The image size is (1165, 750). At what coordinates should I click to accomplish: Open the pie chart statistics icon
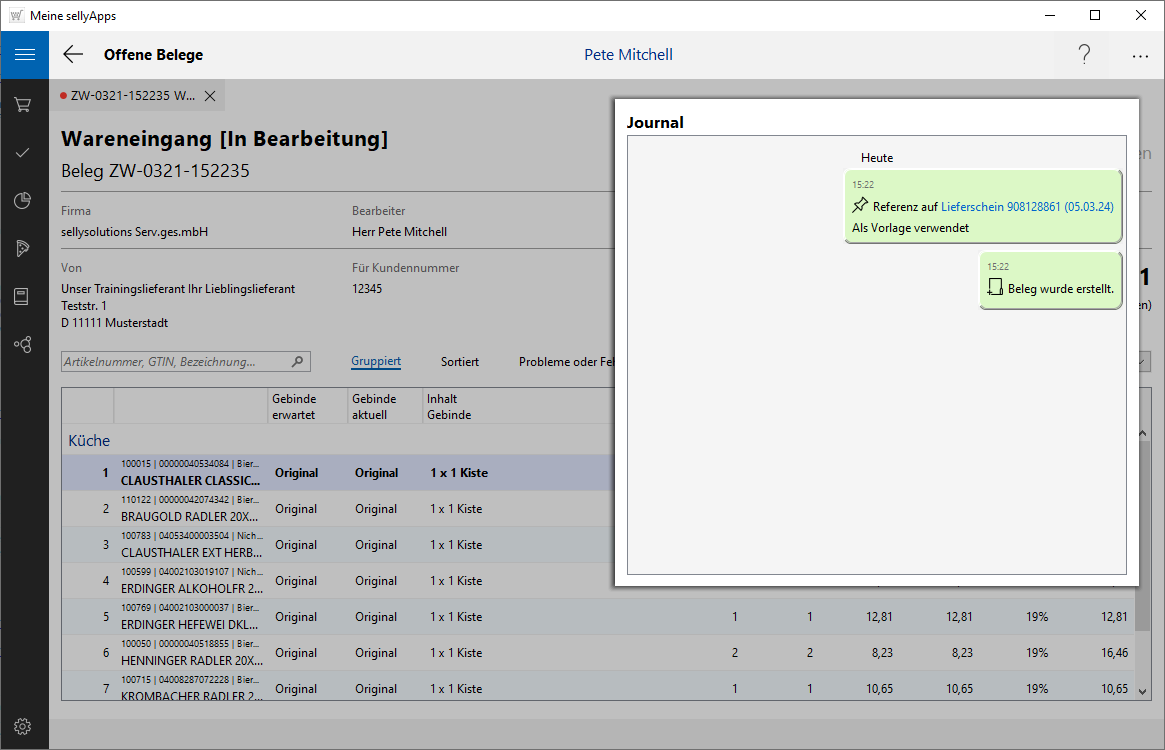pyautogui.click(x=24, y=201)
